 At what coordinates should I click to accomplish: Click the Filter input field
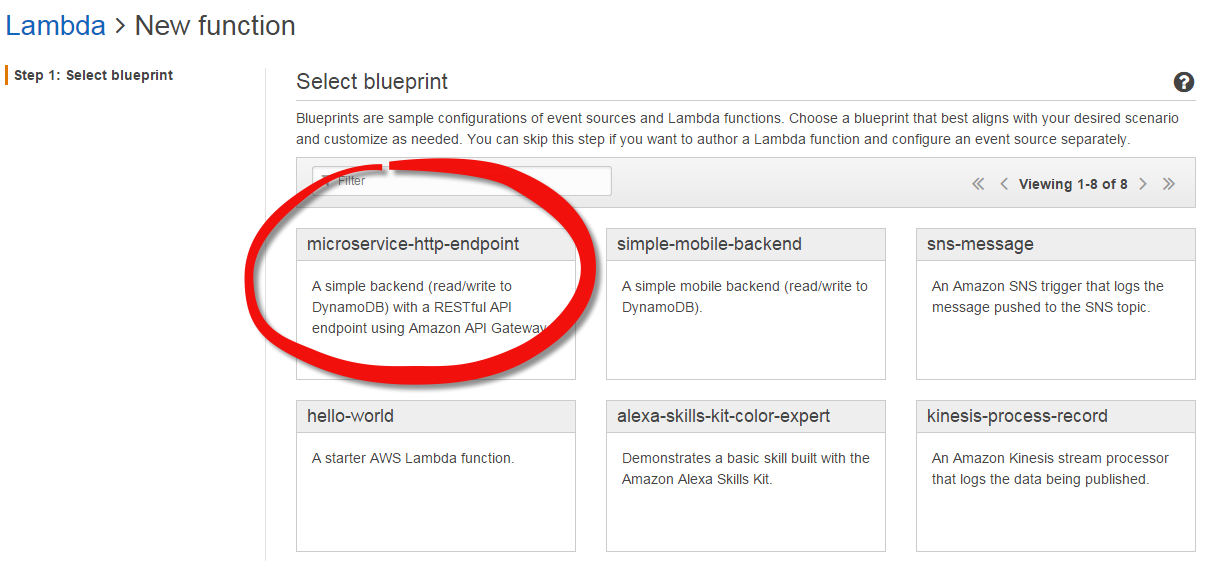(462, 181)
